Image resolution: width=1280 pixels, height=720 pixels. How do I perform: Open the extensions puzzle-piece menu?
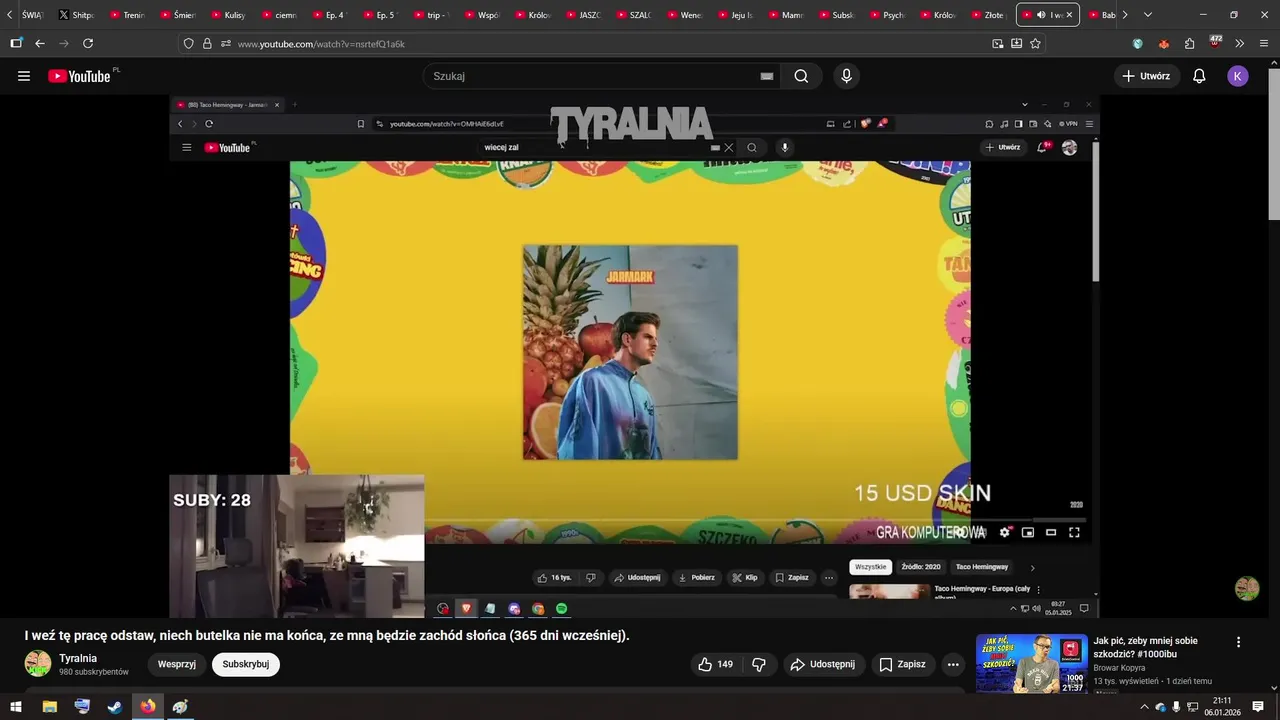pyautogui.click(x=1189, y=44)
